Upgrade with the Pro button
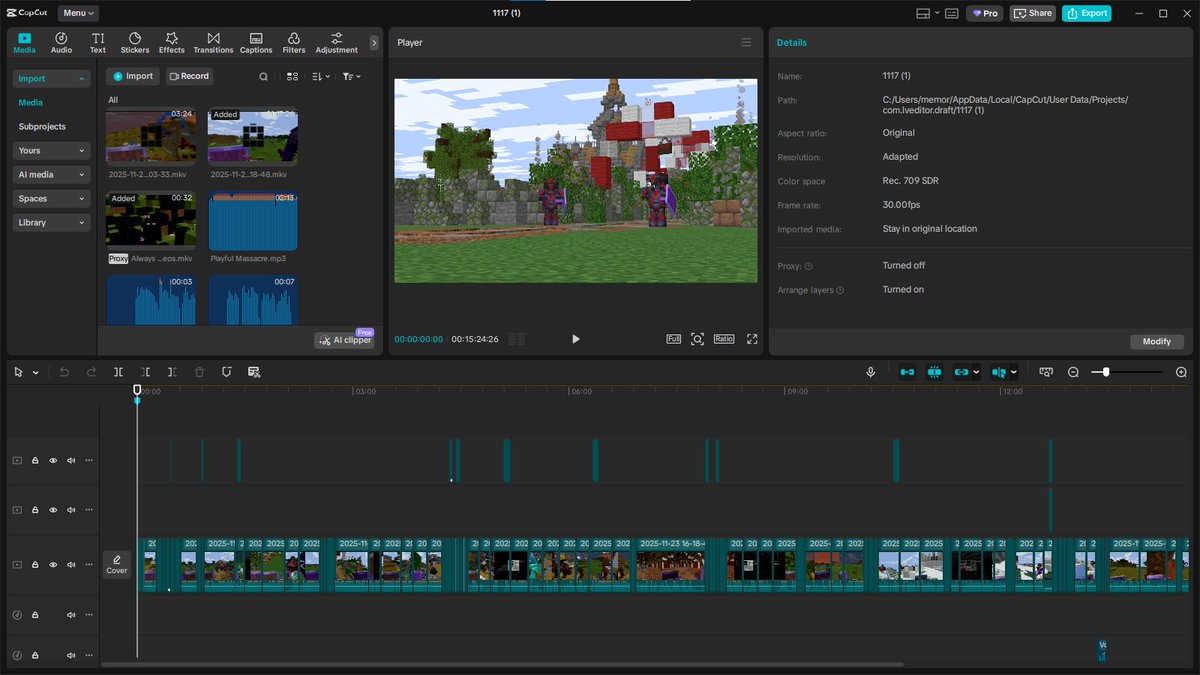 pyautogui.click(x=985, y=13)
